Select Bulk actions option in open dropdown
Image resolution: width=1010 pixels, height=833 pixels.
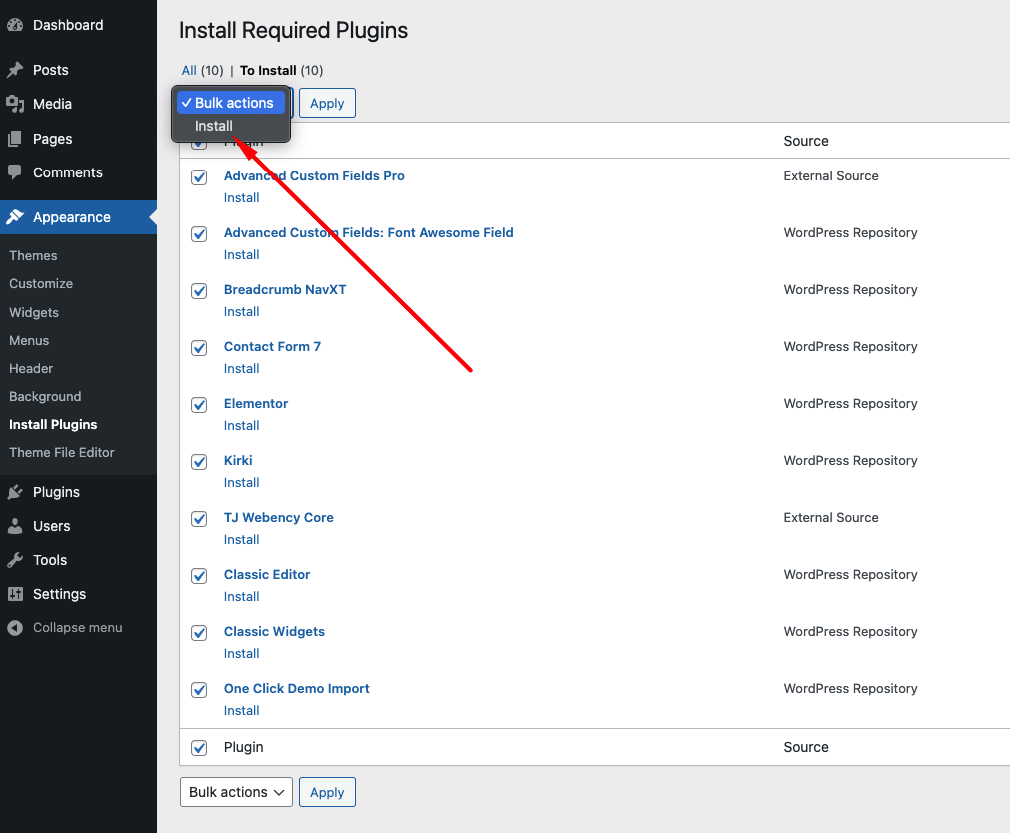coord(231,103)
